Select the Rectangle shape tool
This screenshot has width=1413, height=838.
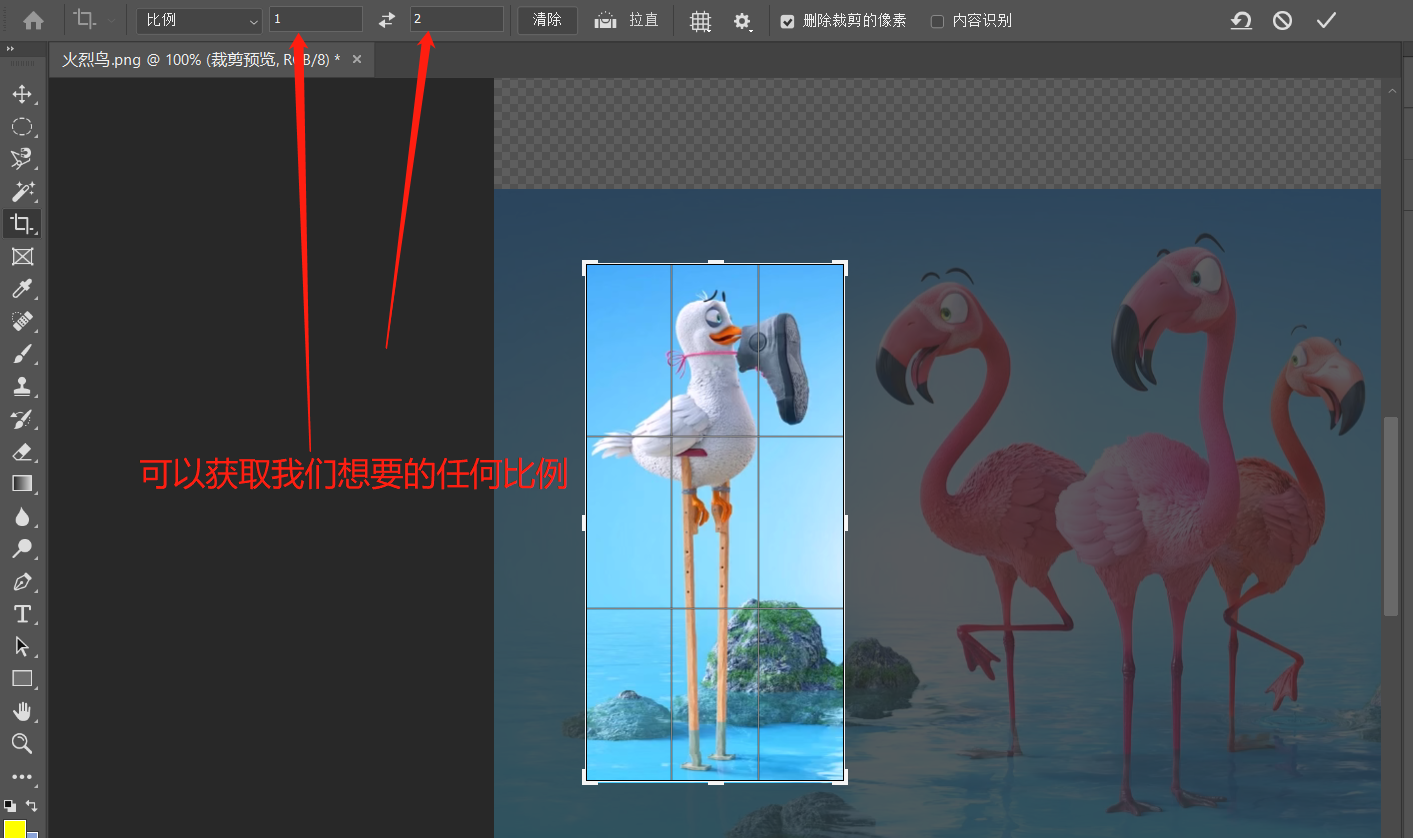pyautogui.click(x=22, y=678)
